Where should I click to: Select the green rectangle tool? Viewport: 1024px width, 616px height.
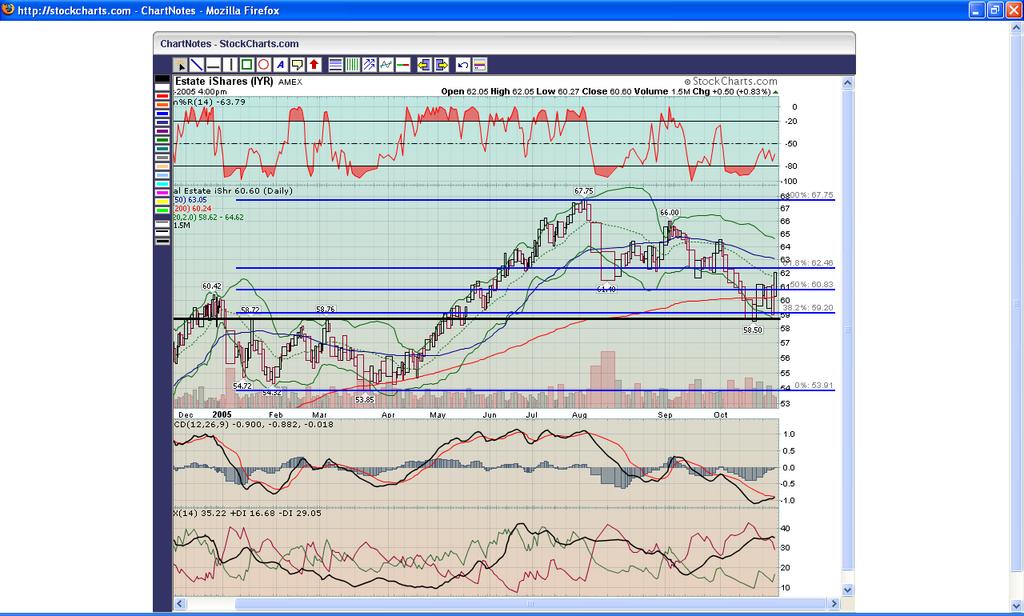(x=247, y=65)
